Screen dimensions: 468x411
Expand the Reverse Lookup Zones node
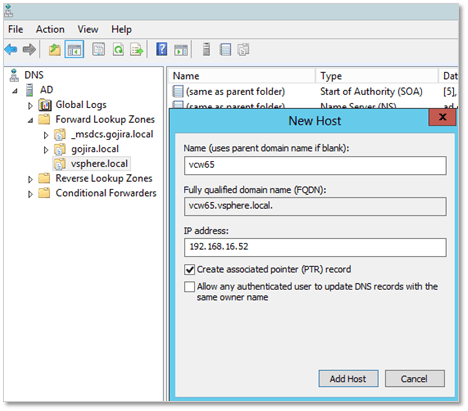click(30, 179)
